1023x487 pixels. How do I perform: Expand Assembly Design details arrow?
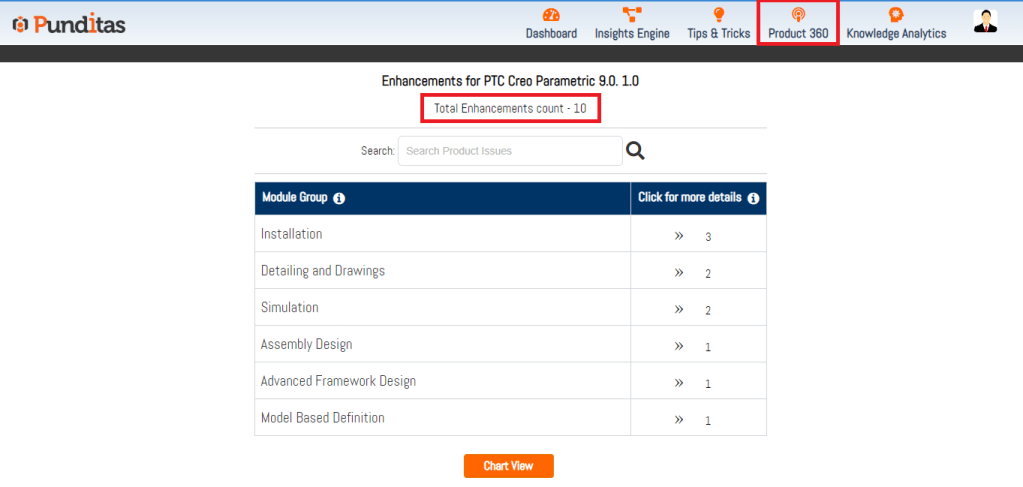point(679,346)
